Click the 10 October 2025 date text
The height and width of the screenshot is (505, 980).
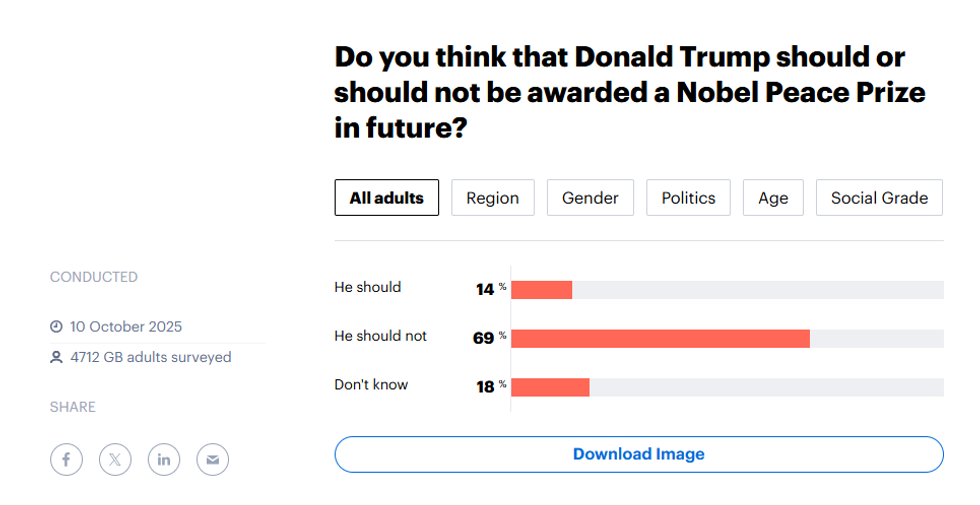tap(126, 327)
